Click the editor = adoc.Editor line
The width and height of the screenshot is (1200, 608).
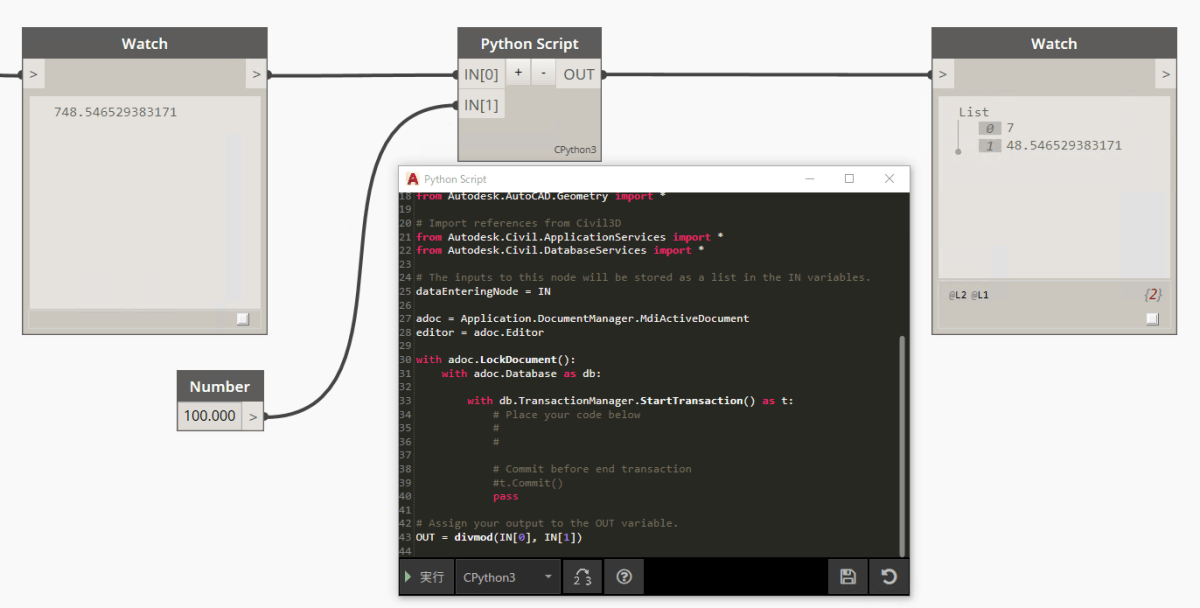(x=480, y=332)
